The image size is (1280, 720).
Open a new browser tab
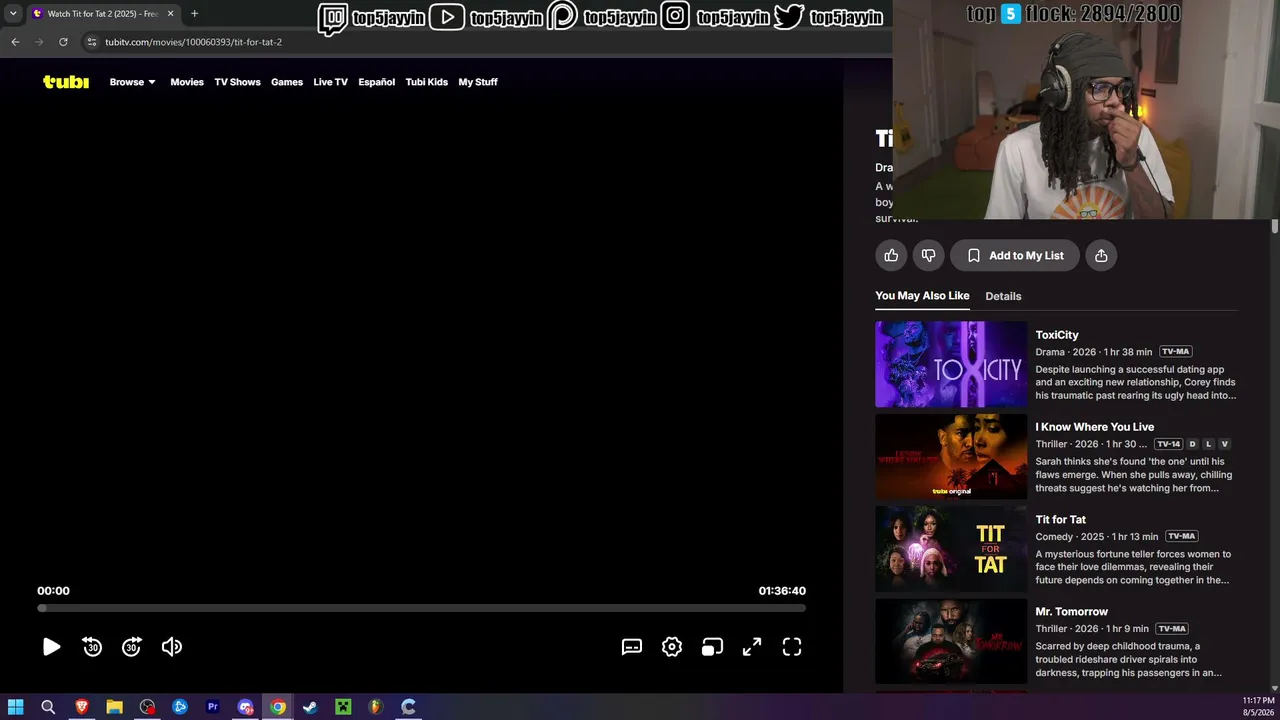194,14
